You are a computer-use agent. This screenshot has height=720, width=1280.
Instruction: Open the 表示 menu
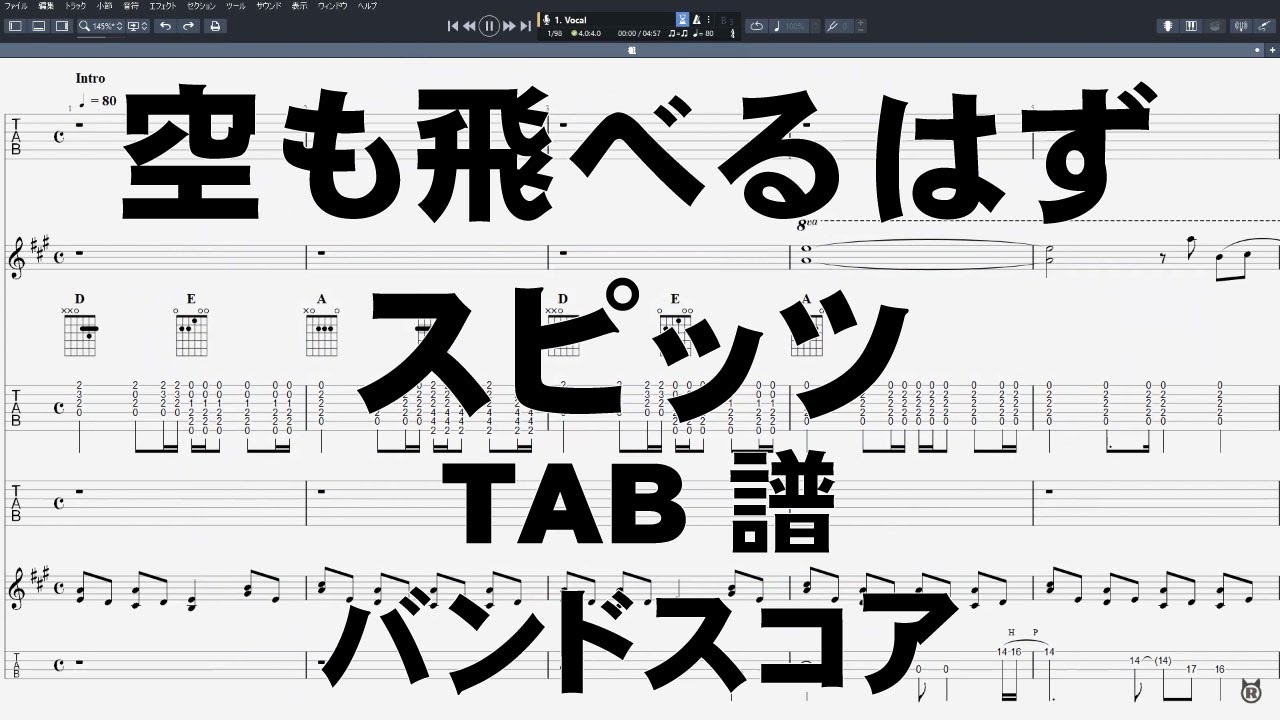point(299,6)
